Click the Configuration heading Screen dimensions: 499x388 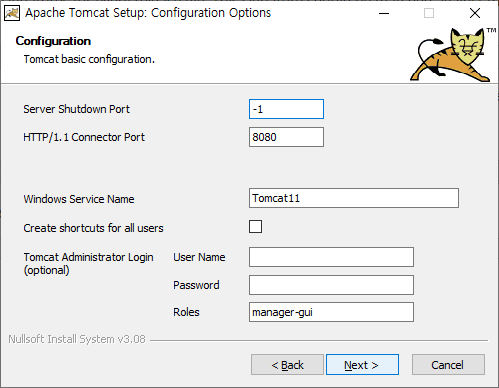[x=53, y=41]
